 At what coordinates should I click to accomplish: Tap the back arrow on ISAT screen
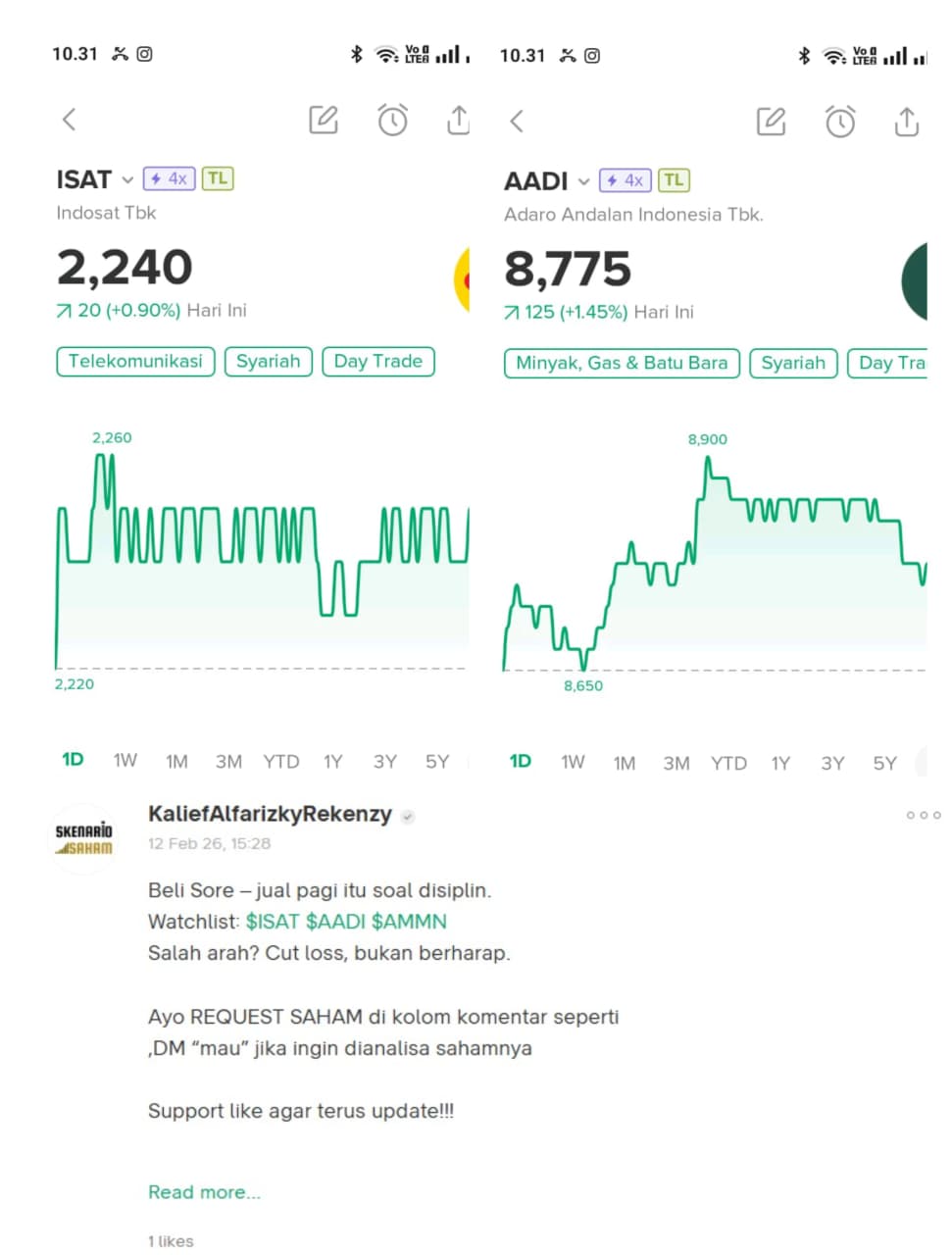click(69, 120)
